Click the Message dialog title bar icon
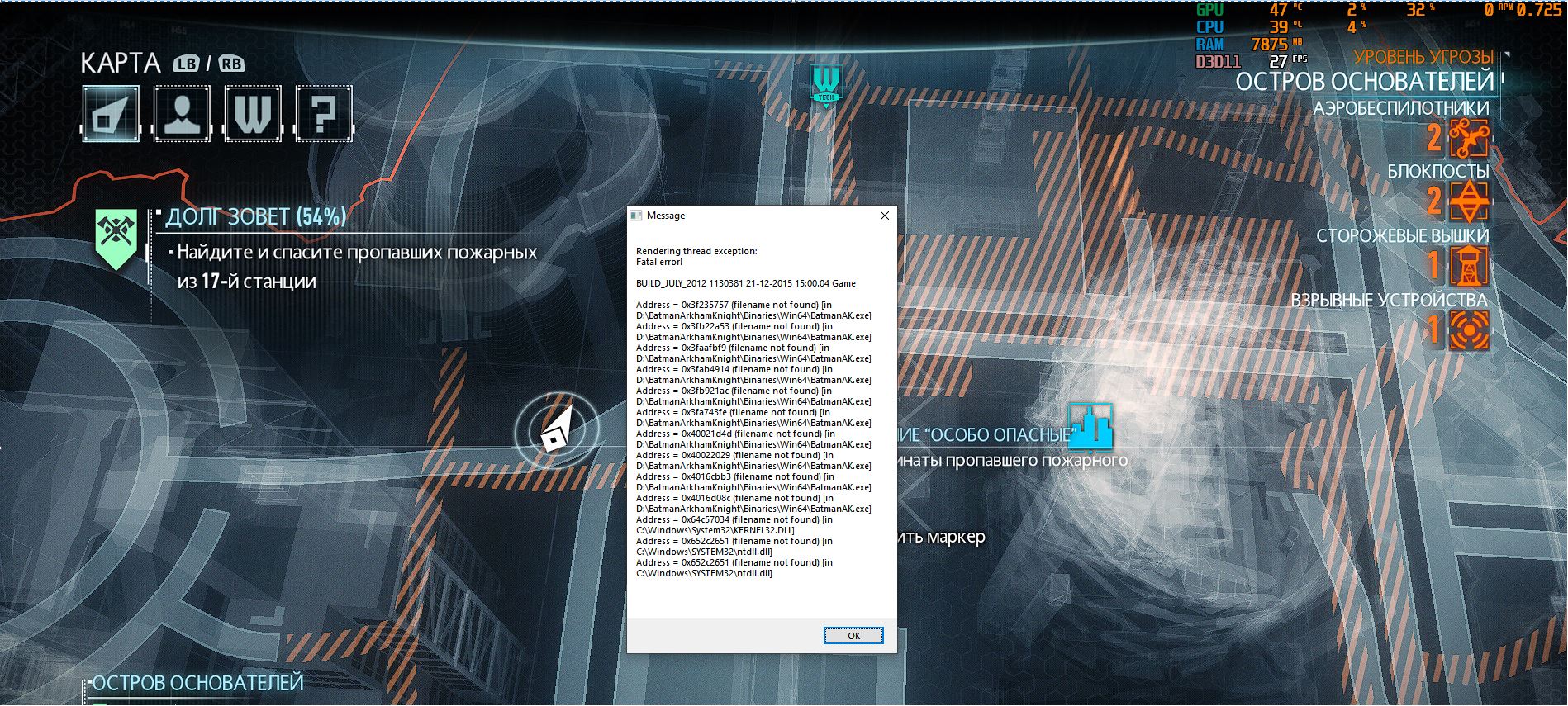1568x706 pixels. coord(636,216)
